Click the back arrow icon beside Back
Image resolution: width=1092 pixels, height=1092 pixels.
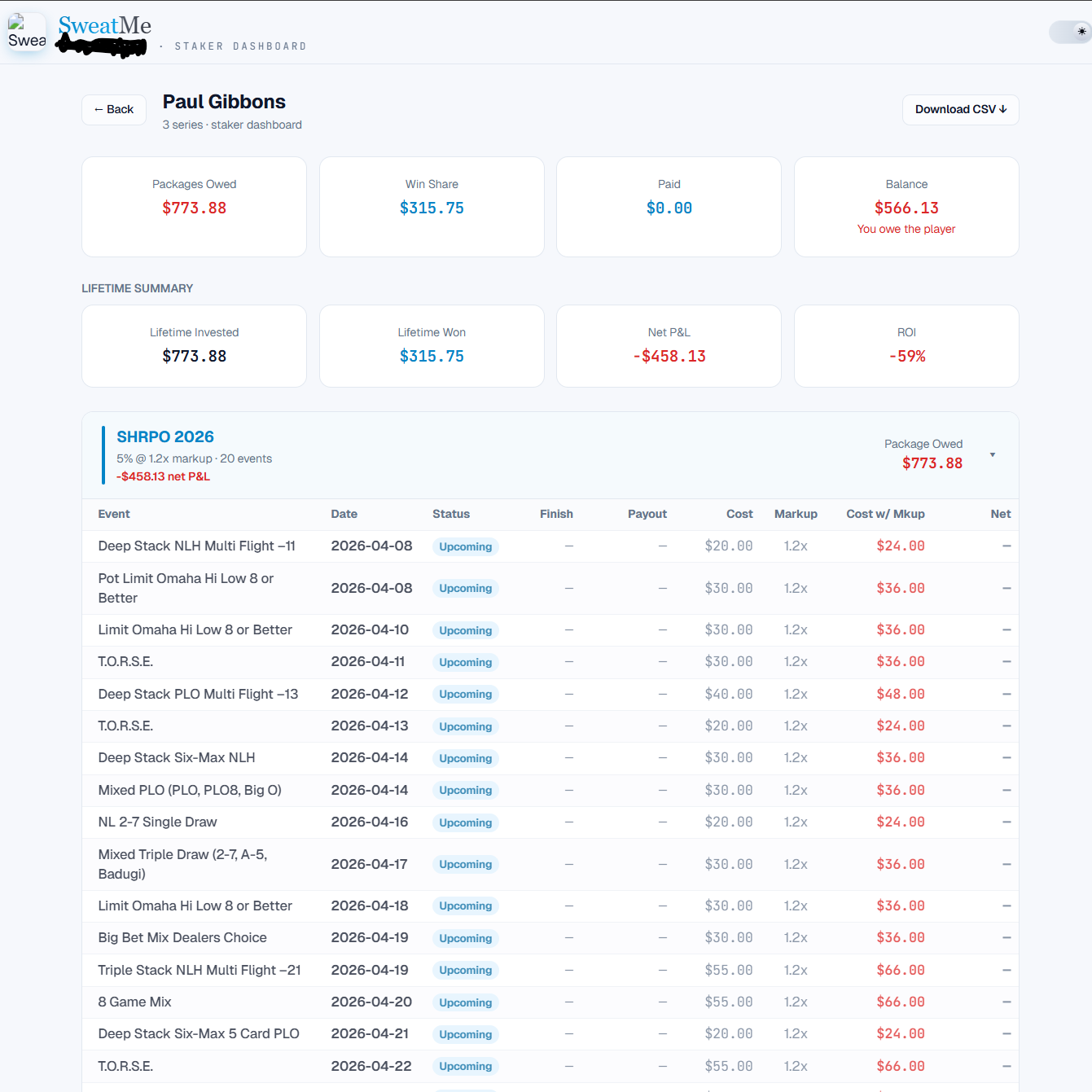[x=99, y=109]
